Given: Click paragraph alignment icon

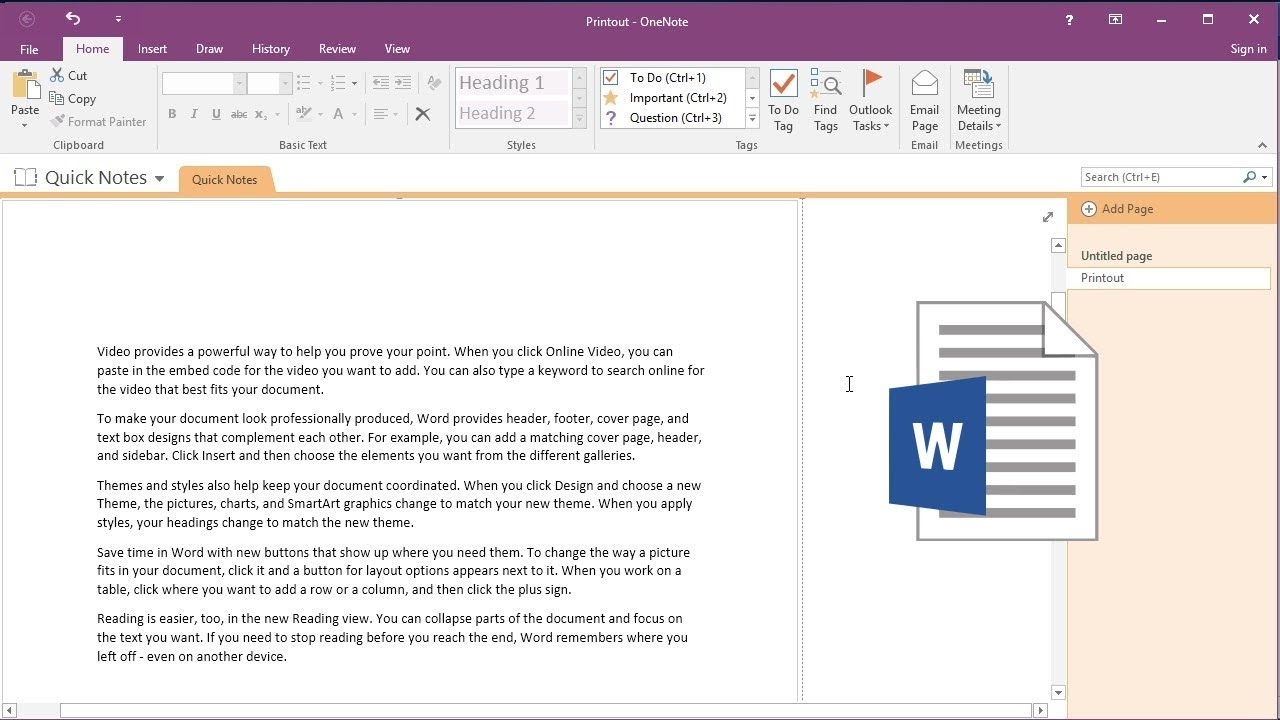Looking at the screenshot, I should (381, 114).
